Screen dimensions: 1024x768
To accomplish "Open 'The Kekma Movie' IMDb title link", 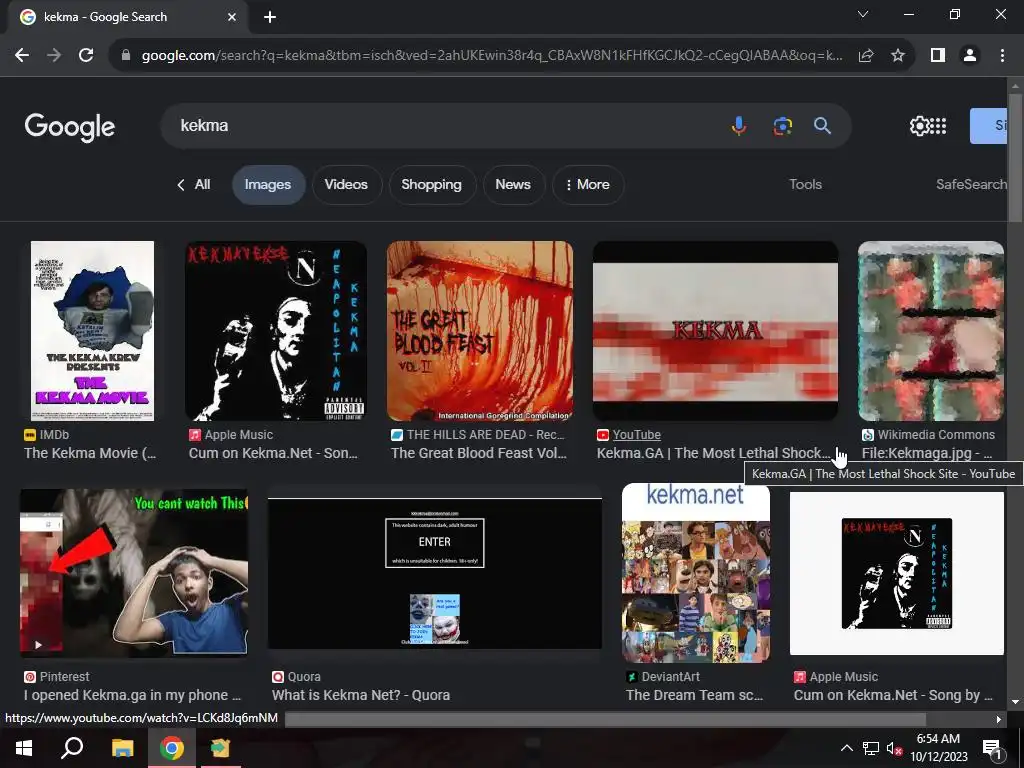I will 90,453.
